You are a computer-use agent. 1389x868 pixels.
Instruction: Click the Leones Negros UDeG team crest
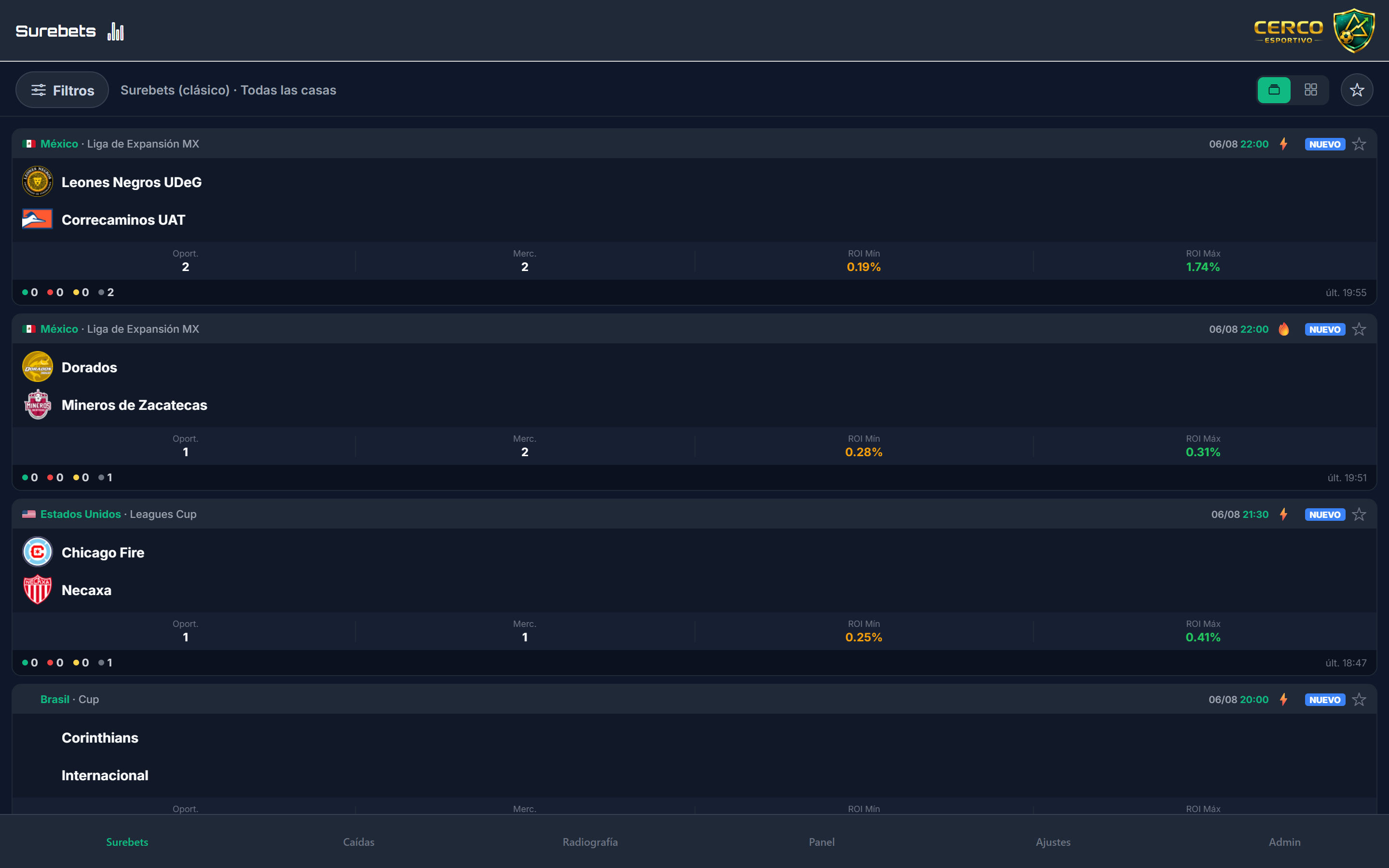coord(37,182)
